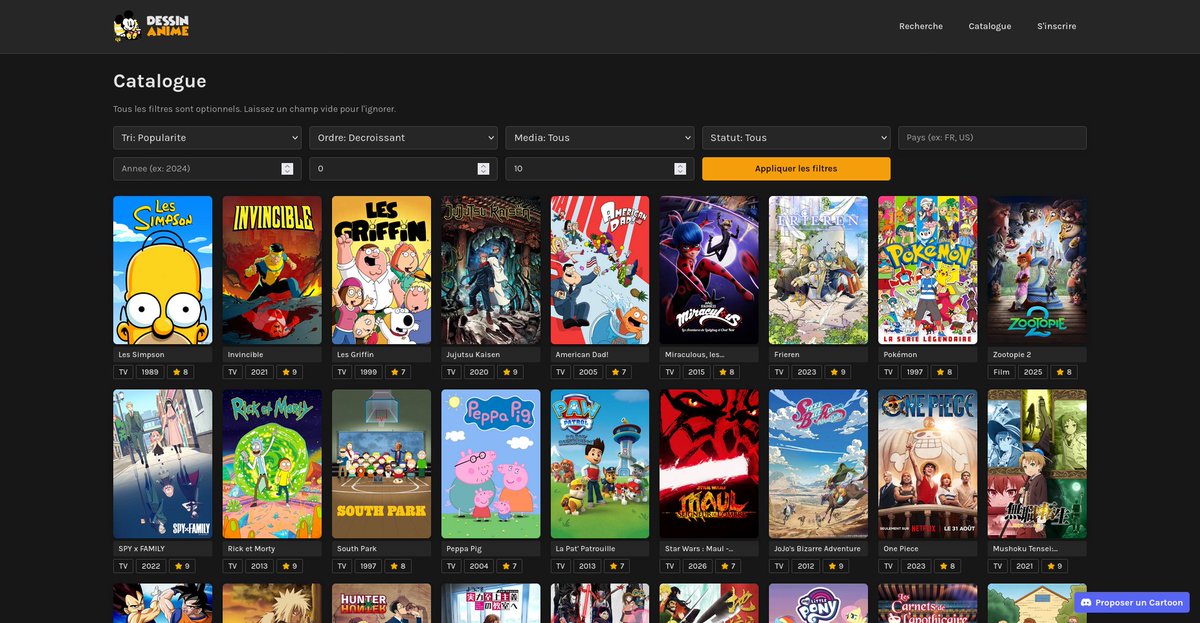Open the Peppa Pig poster

[491, 464]
